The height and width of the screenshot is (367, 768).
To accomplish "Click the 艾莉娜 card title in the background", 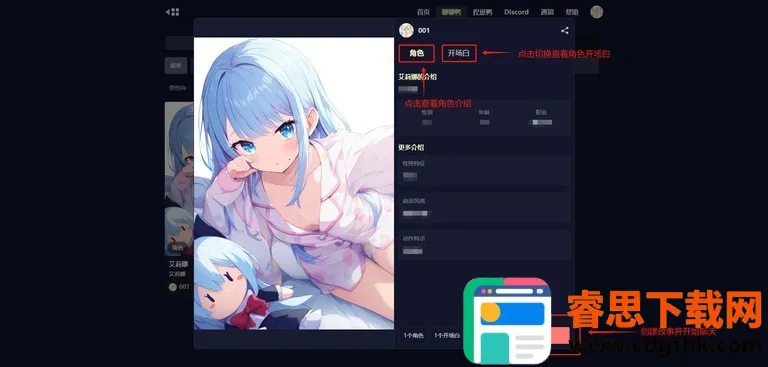I will click(x=178, y=264).
